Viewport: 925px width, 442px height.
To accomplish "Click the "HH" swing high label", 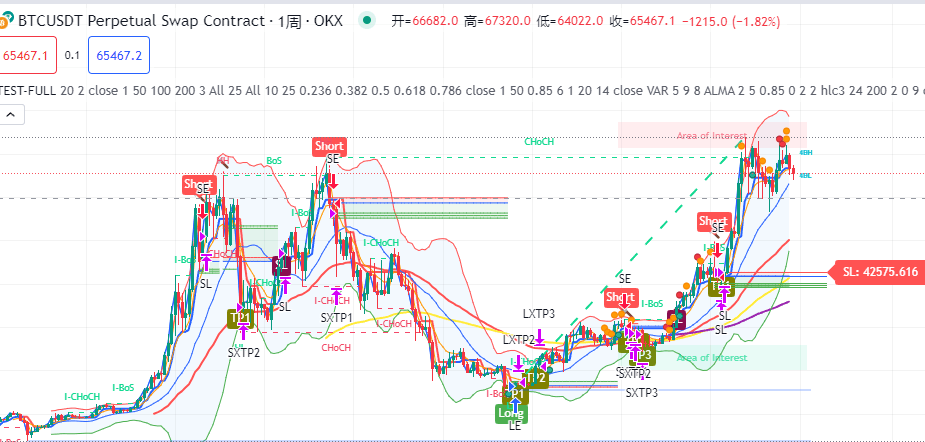I will (x=223, y=160).
